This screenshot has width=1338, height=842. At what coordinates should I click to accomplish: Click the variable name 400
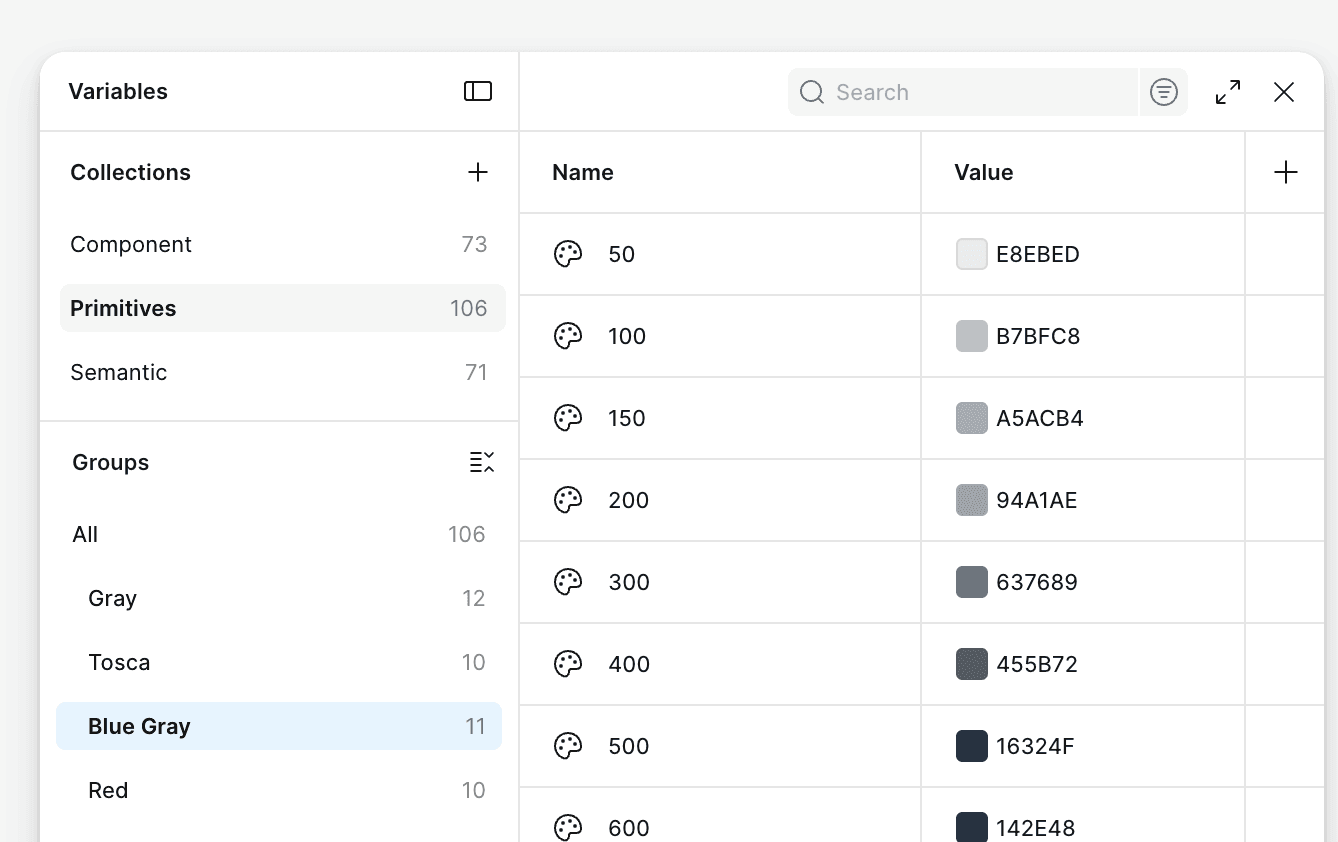click(629, 664)
